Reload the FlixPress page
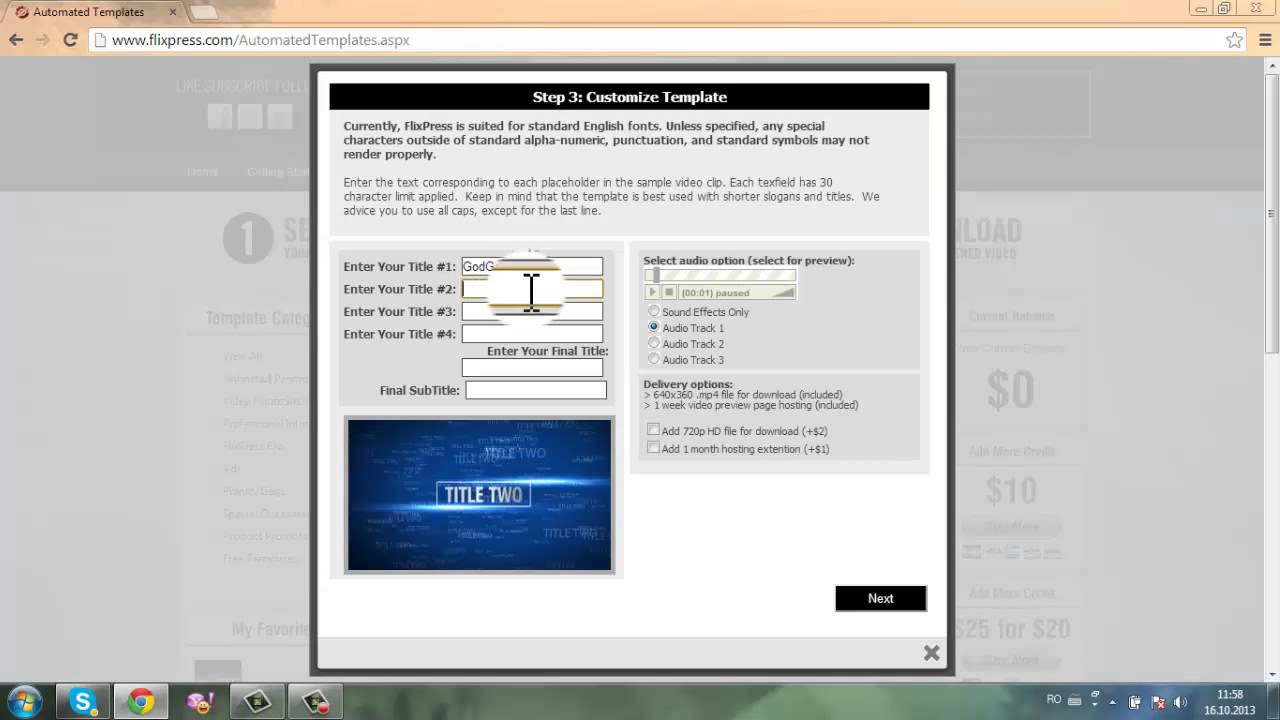Viewport: 1280px width, 720px height. (70, 40)
